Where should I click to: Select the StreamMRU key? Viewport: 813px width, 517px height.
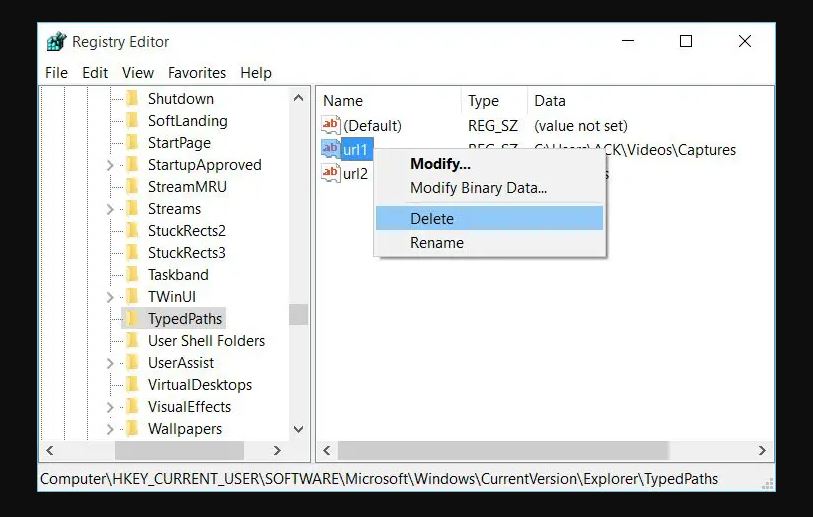point(187,187)
